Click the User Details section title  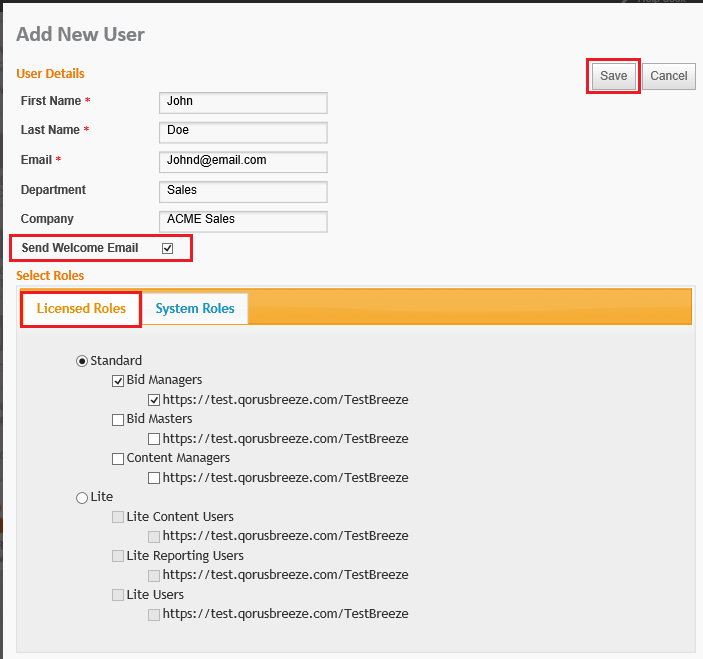50,74
